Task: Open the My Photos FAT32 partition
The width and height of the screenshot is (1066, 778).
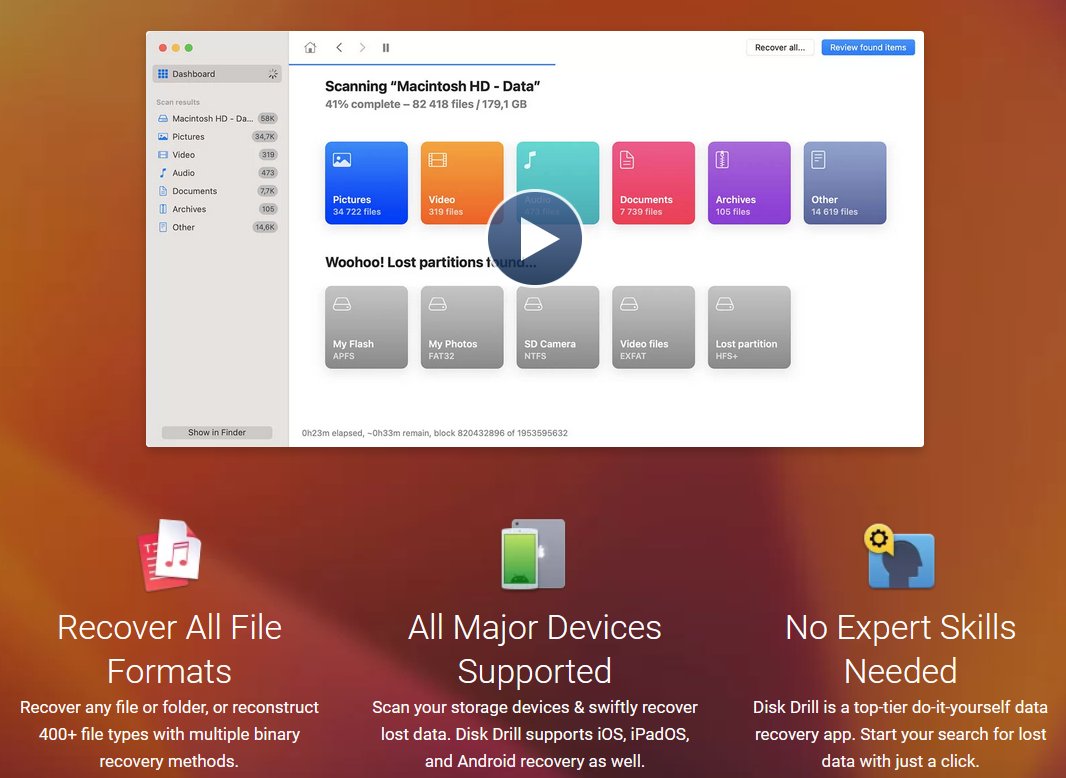Action: coord(462,327)
